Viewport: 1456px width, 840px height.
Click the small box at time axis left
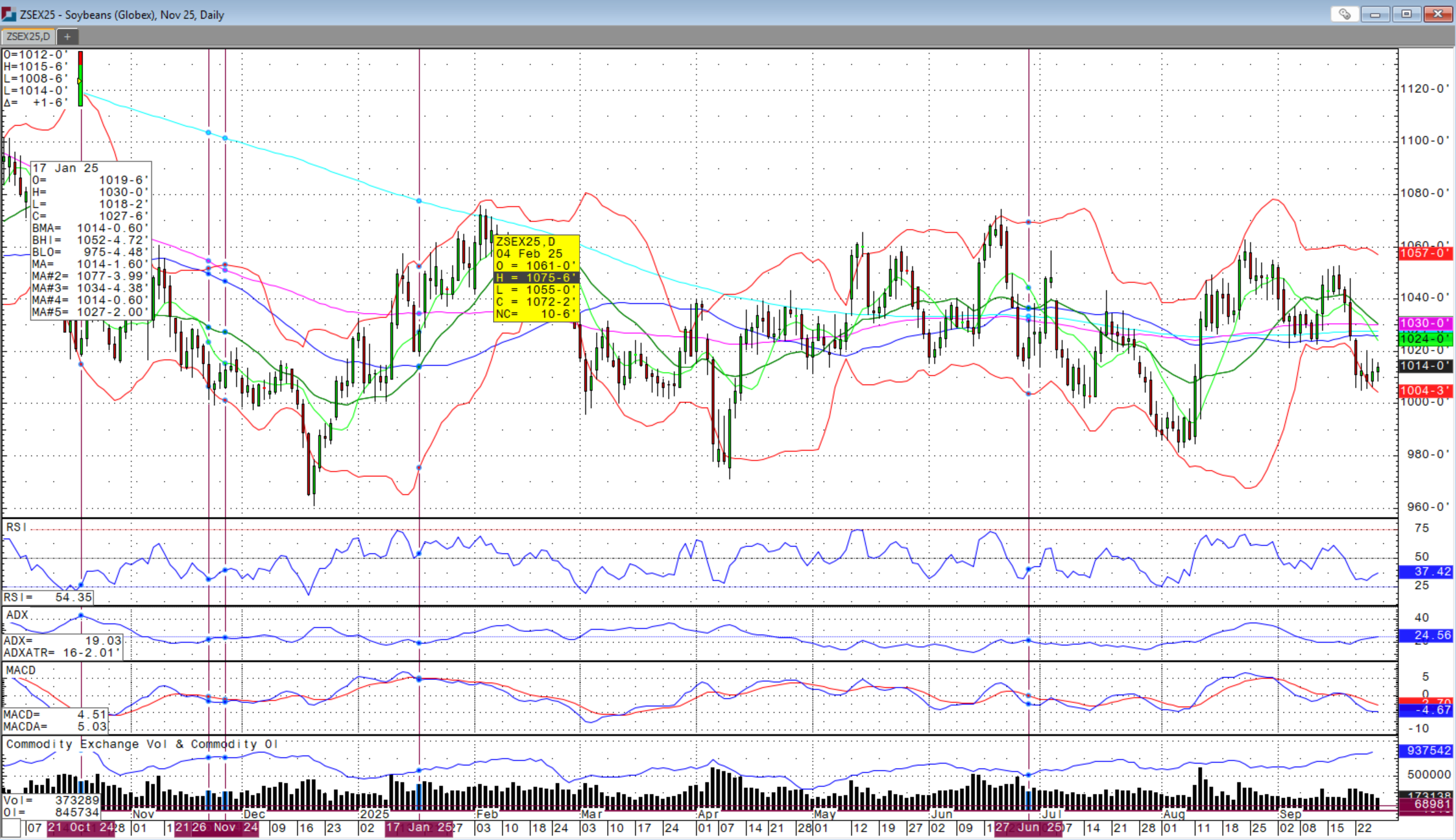(11, 828)
